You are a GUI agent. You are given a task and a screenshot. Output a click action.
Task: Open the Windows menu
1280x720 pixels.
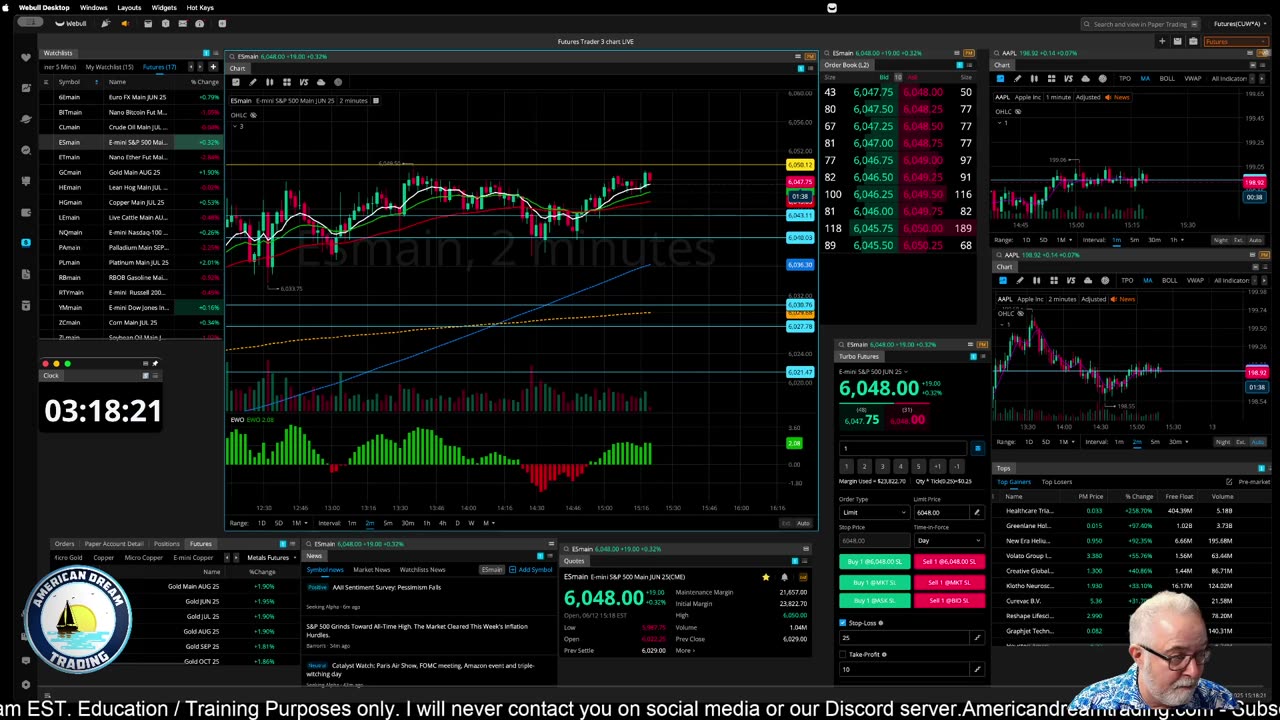click(x=93, y=7)
